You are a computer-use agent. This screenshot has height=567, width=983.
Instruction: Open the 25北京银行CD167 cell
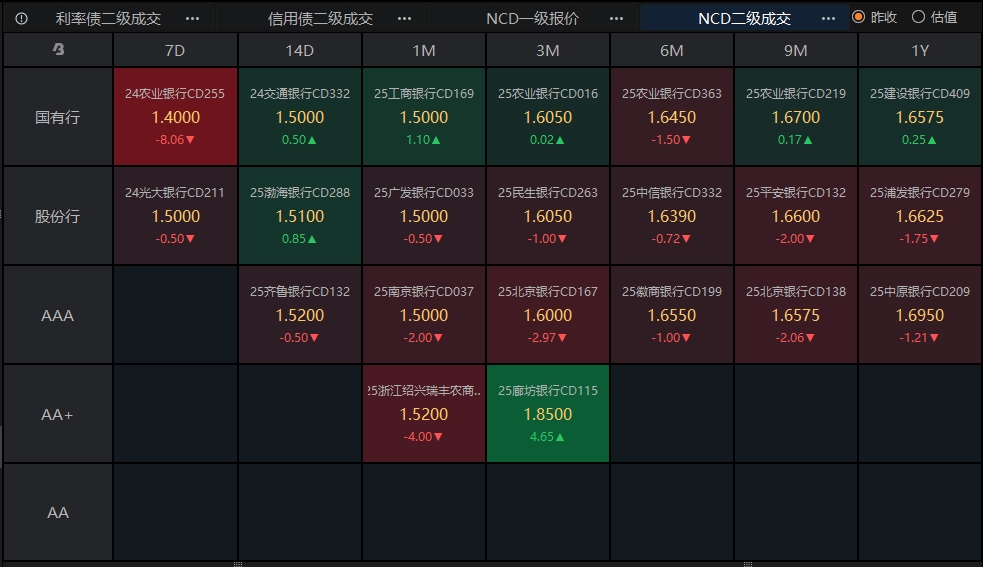click(548, 315)
